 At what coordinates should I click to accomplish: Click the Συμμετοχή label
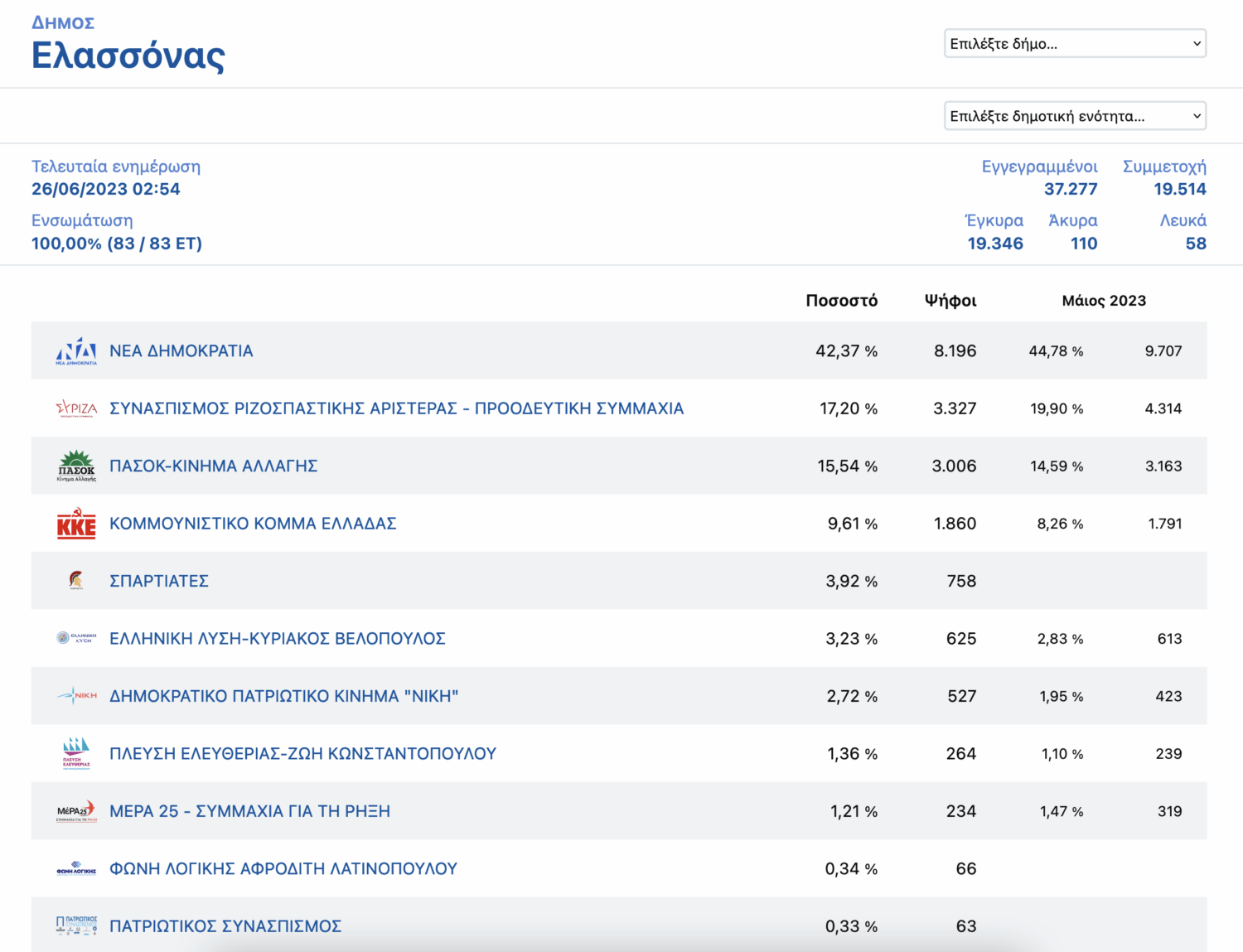pyautogui.click(x=1164, y=167)
